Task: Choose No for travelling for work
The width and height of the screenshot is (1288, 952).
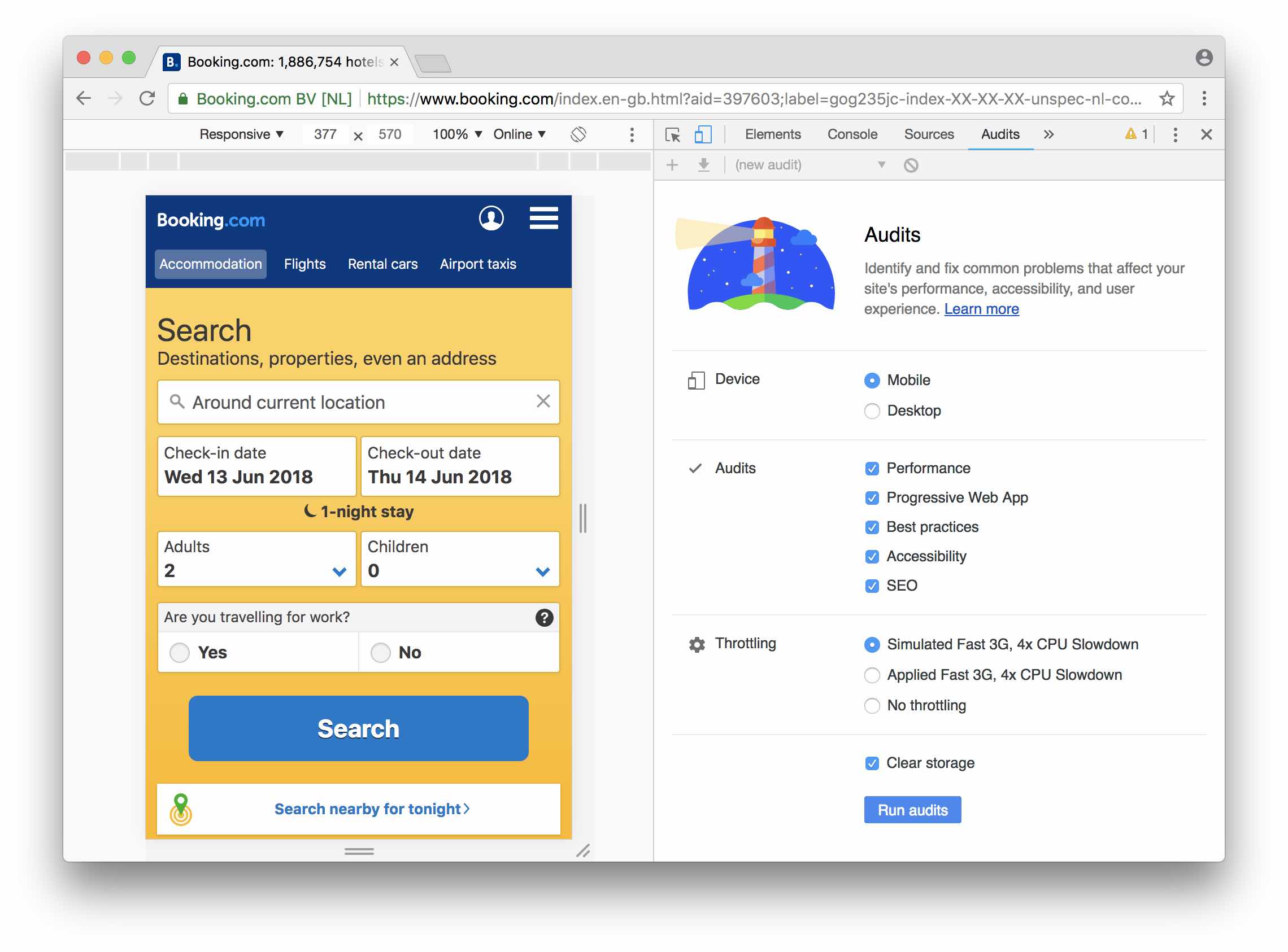Action: (380, 653)
